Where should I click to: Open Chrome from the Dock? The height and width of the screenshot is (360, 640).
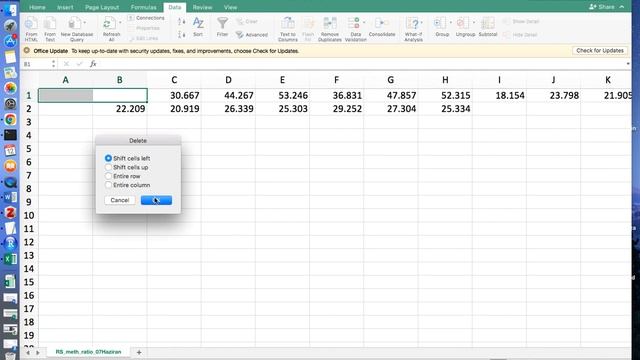pos(10,119)
